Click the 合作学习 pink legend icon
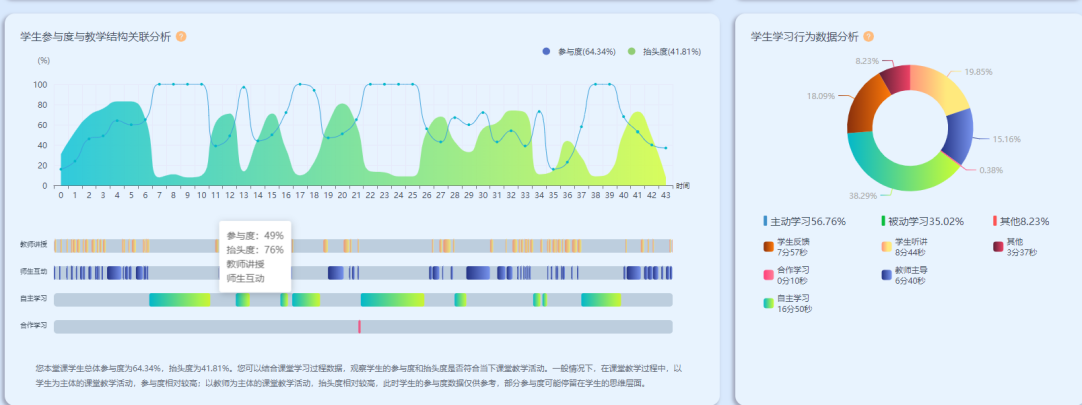 tap(768, 274)
